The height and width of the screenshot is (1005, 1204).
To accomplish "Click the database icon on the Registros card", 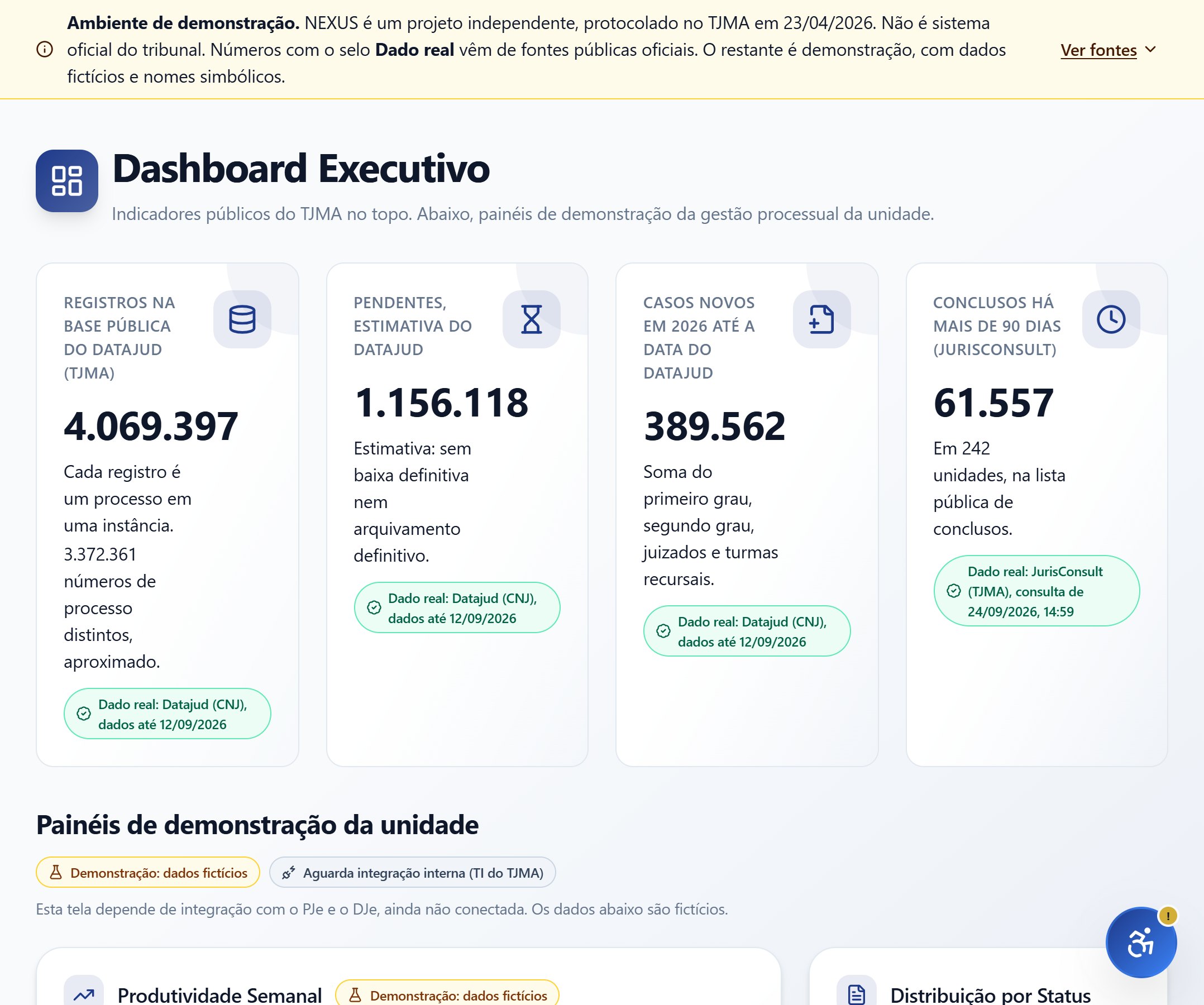I will tap(242, 319).
